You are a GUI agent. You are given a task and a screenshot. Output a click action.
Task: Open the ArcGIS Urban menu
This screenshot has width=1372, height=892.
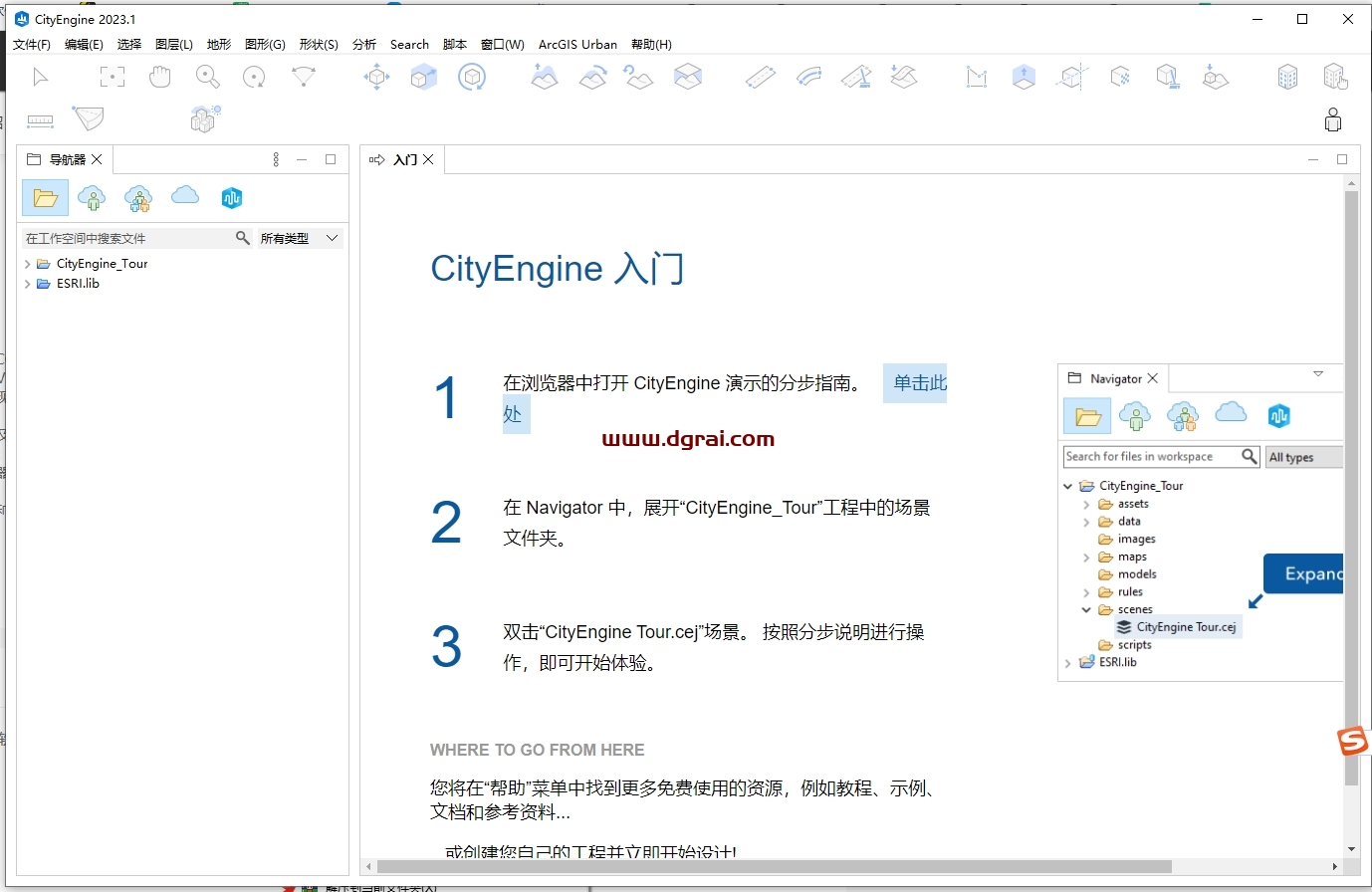577,45
